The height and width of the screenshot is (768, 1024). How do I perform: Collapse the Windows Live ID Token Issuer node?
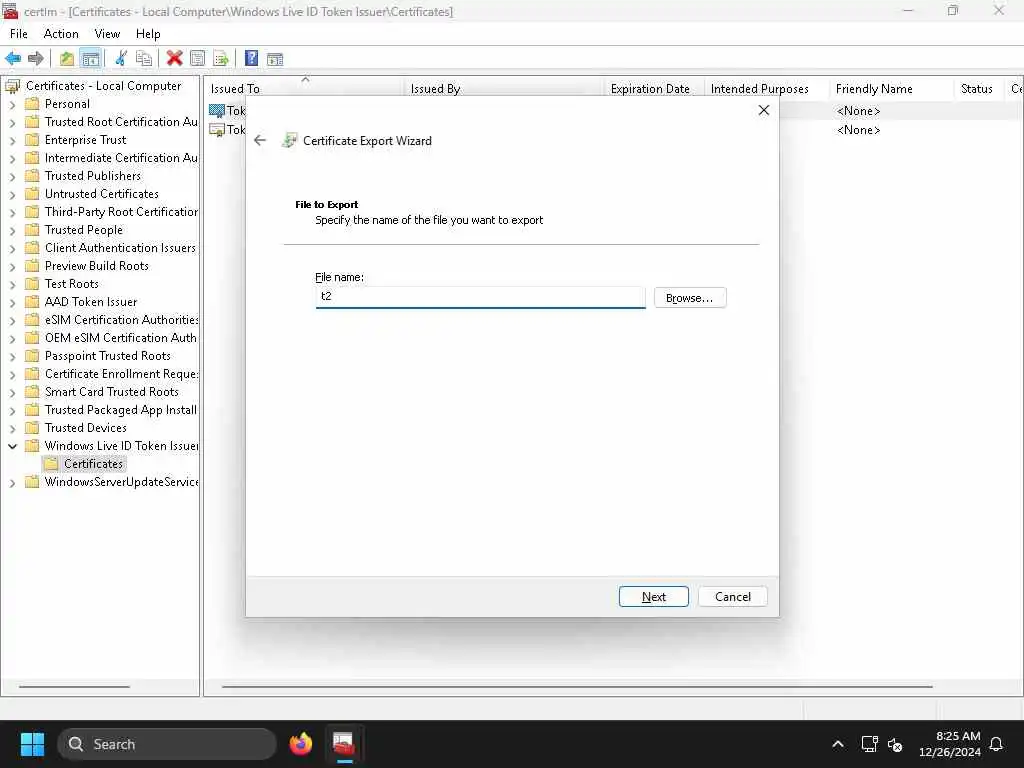[12, 446]
